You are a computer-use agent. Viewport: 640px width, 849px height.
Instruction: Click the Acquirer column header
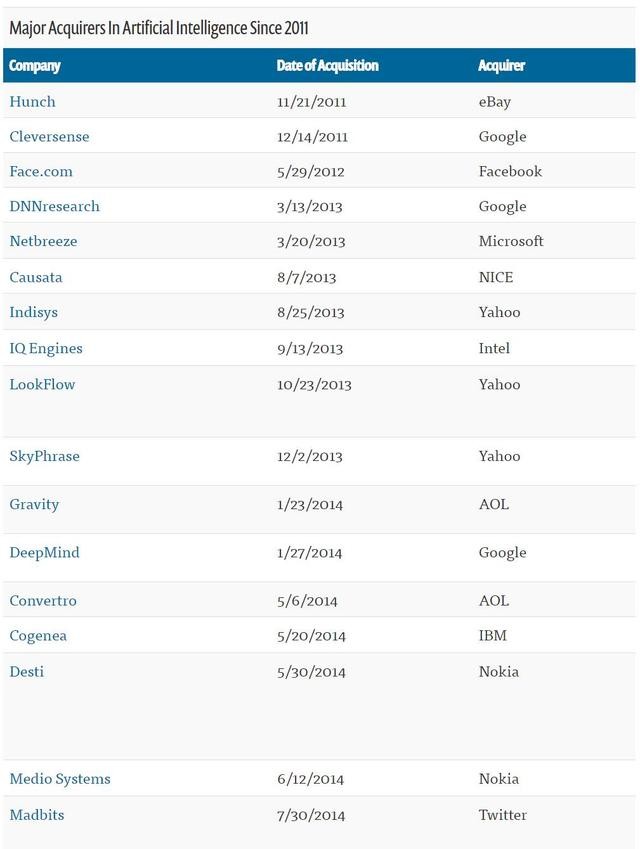tap(501, 66)
